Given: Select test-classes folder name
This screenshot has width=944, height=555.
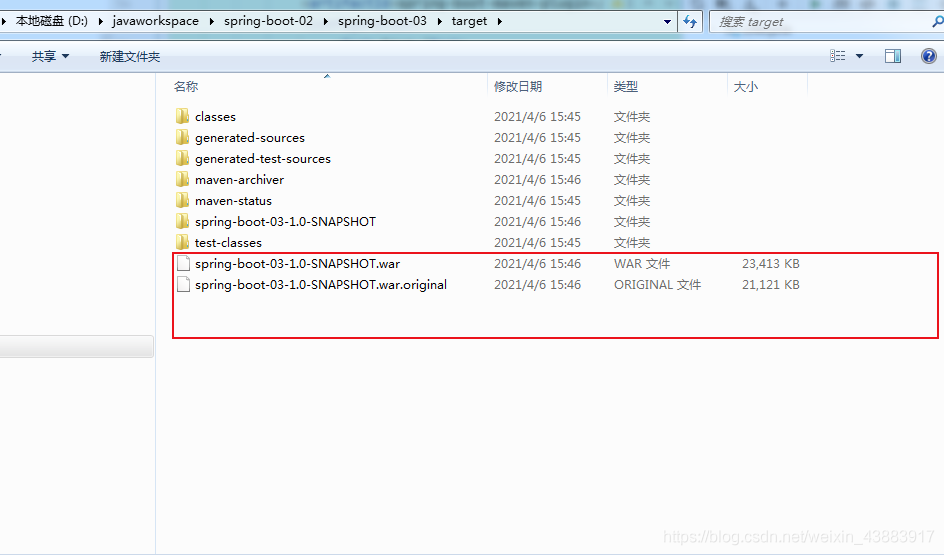Looking at the screenshot, I should pyautogui.click(x=228, y=243).
